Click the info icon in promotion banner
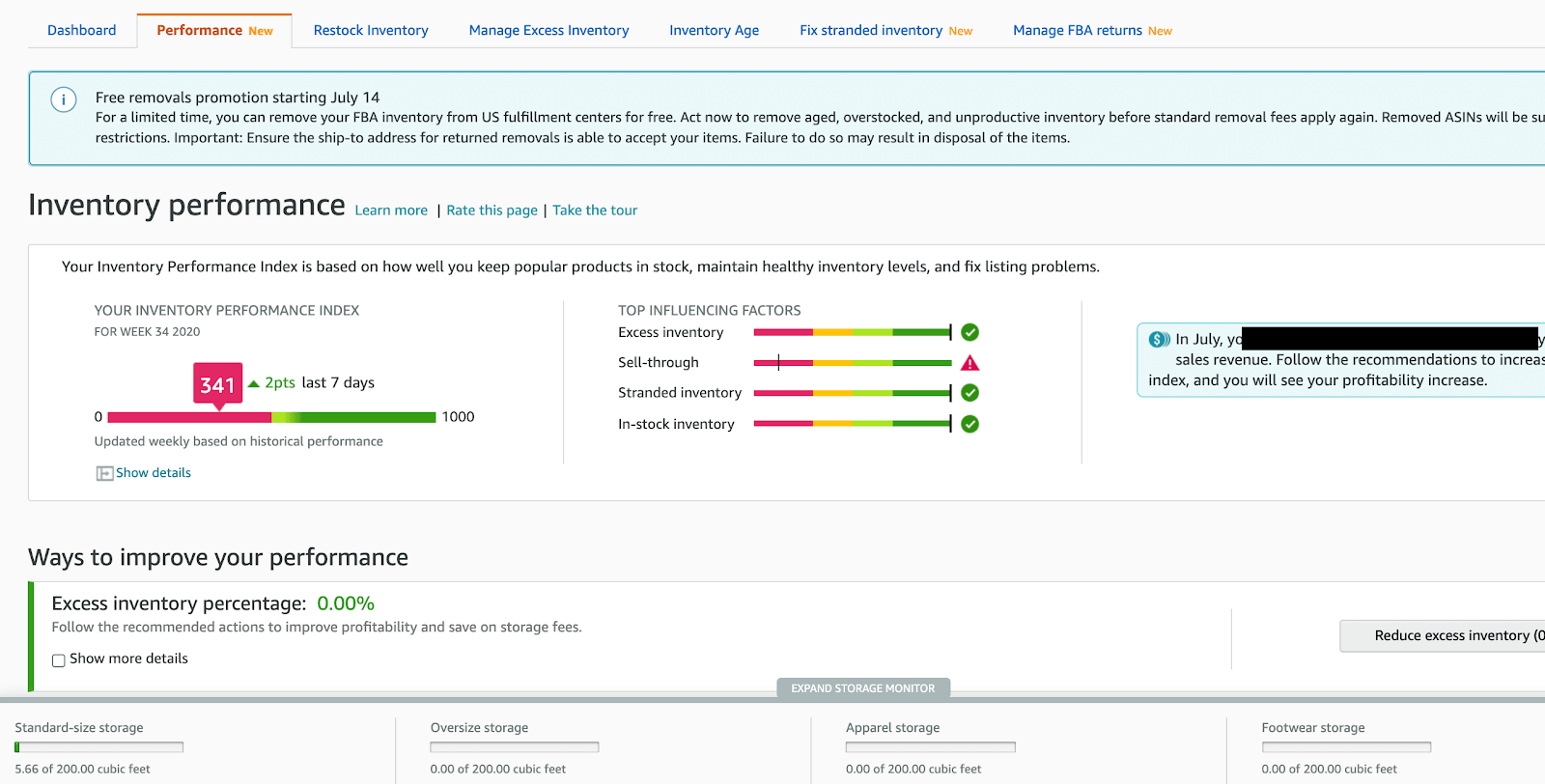1545x784 pixels. pos(64,99)
